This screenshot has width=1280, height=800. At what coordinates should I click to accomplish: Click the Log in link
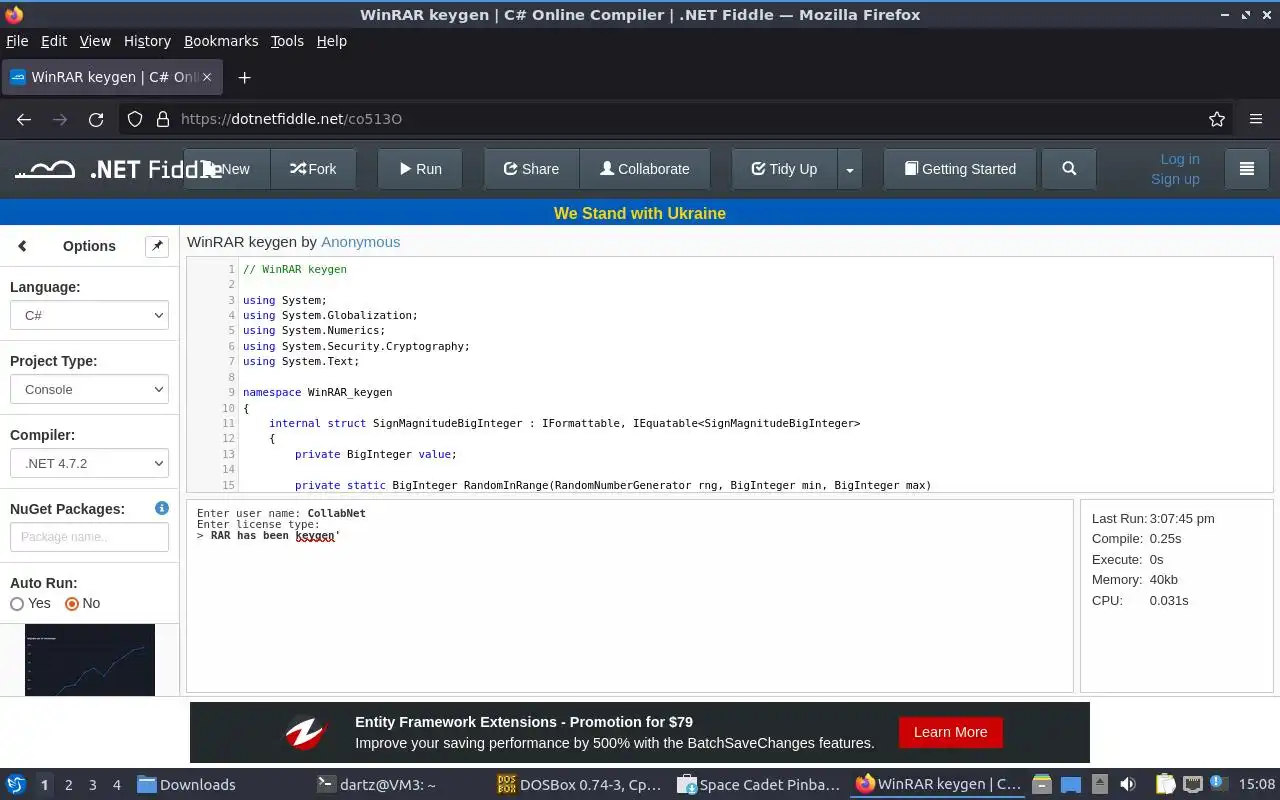pyautogui.click(x=1180, y=159)
